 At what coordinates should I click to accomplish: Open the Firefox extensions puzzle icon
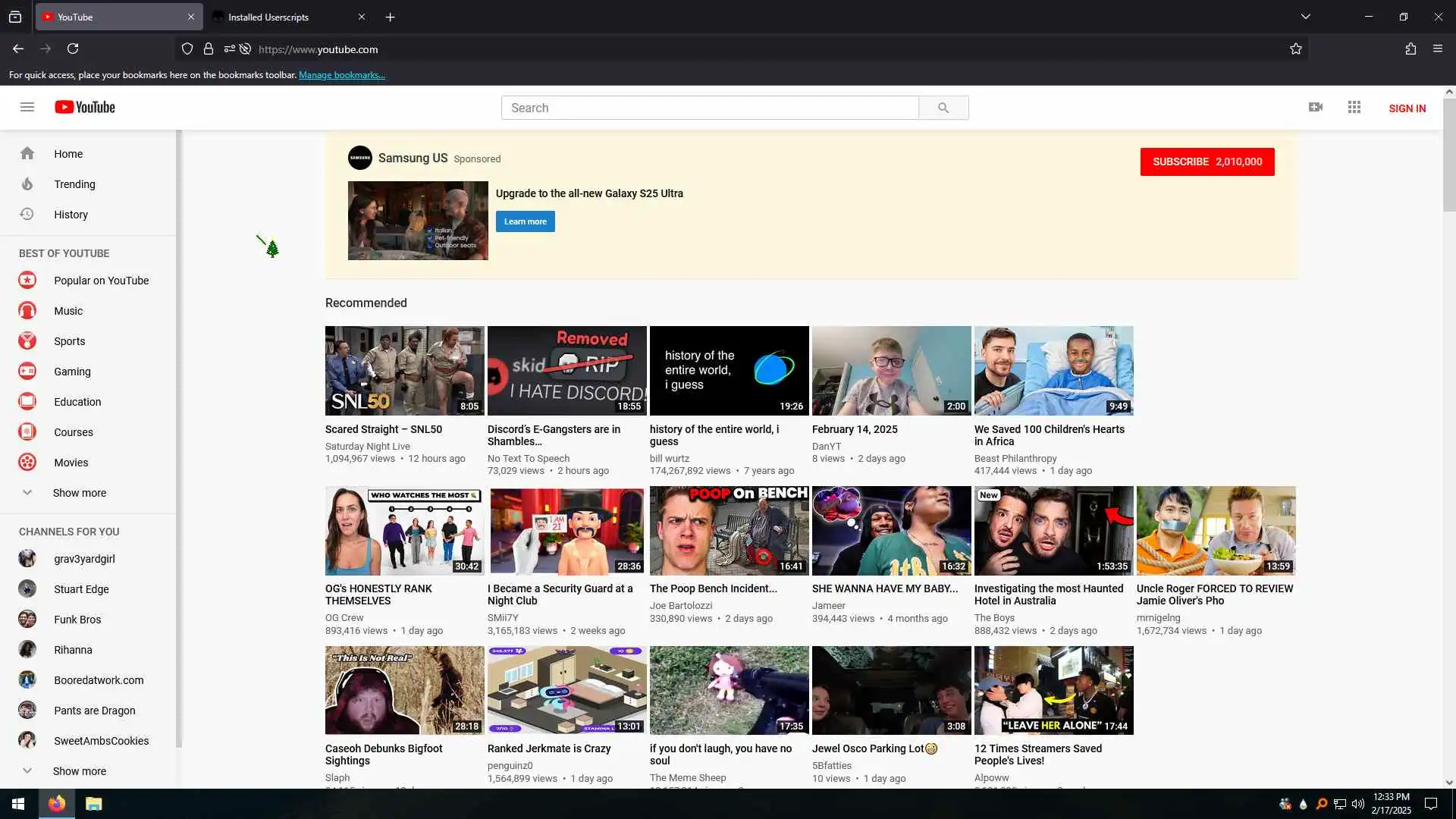(1410, 49)
